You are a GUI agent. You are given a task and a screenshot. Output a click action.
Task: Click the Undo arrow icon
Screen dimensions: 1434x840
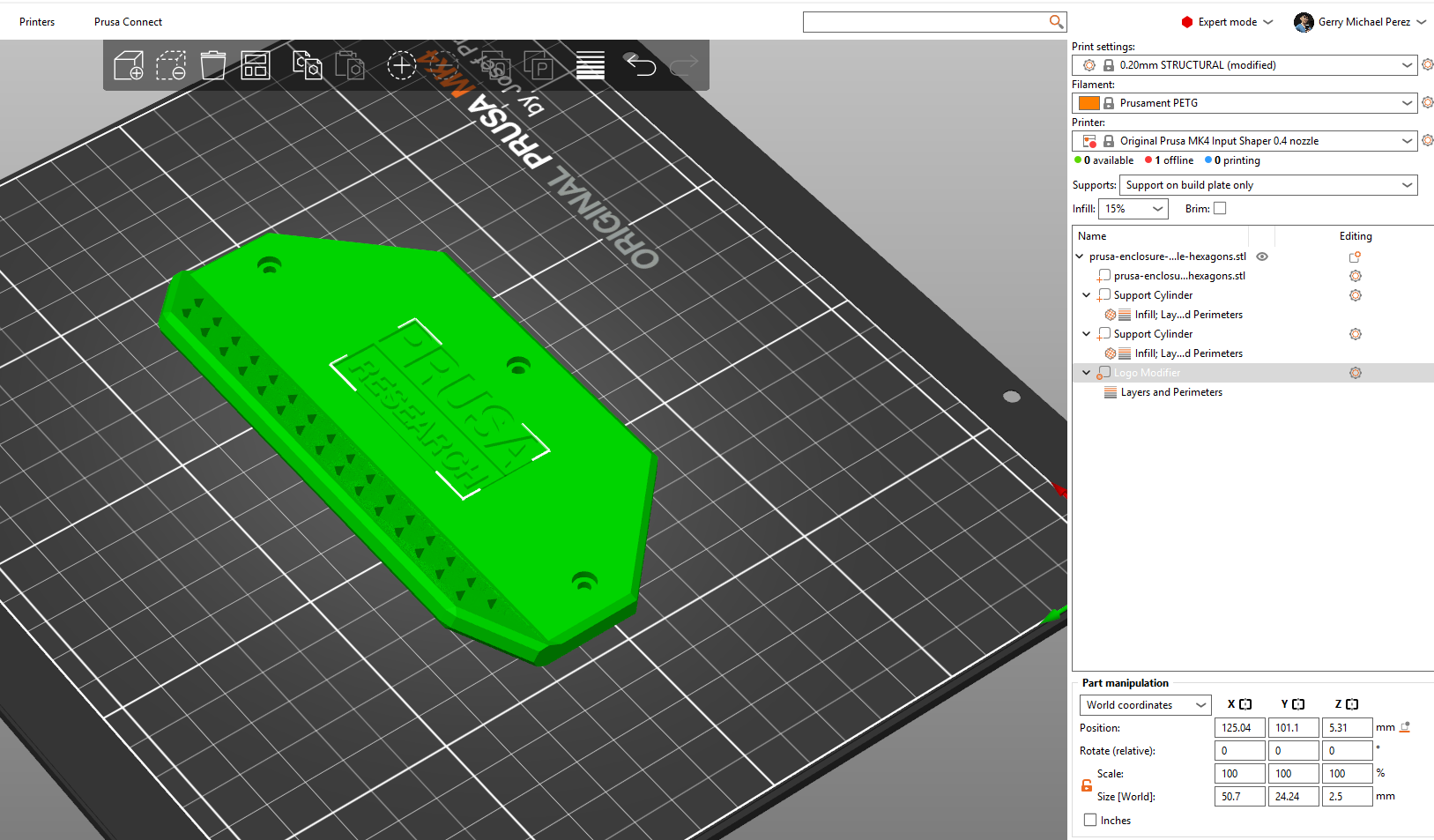coord(640,65)
